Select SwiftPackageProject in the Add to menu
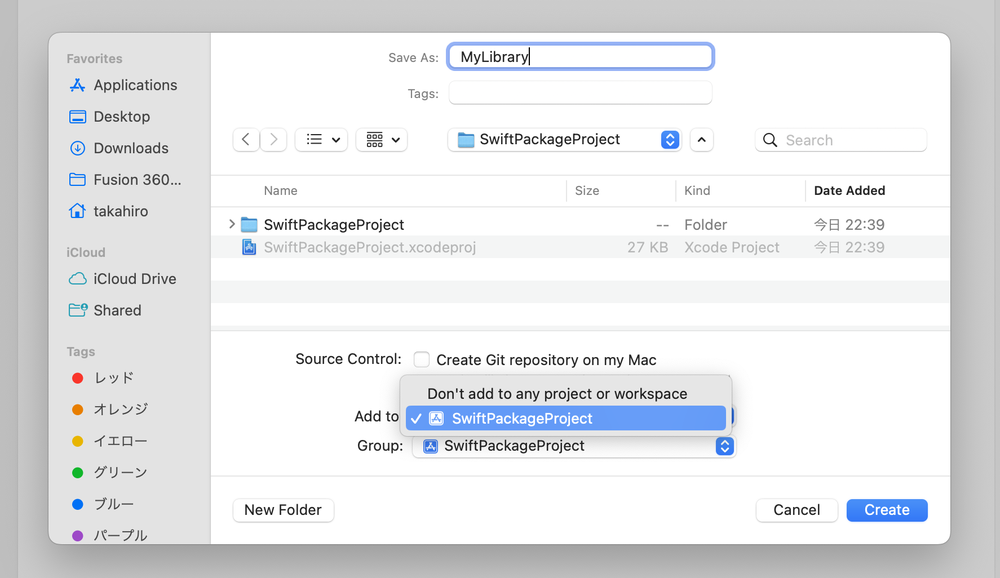This screenshot has width=1000, height=578. (x=565, y=419)
